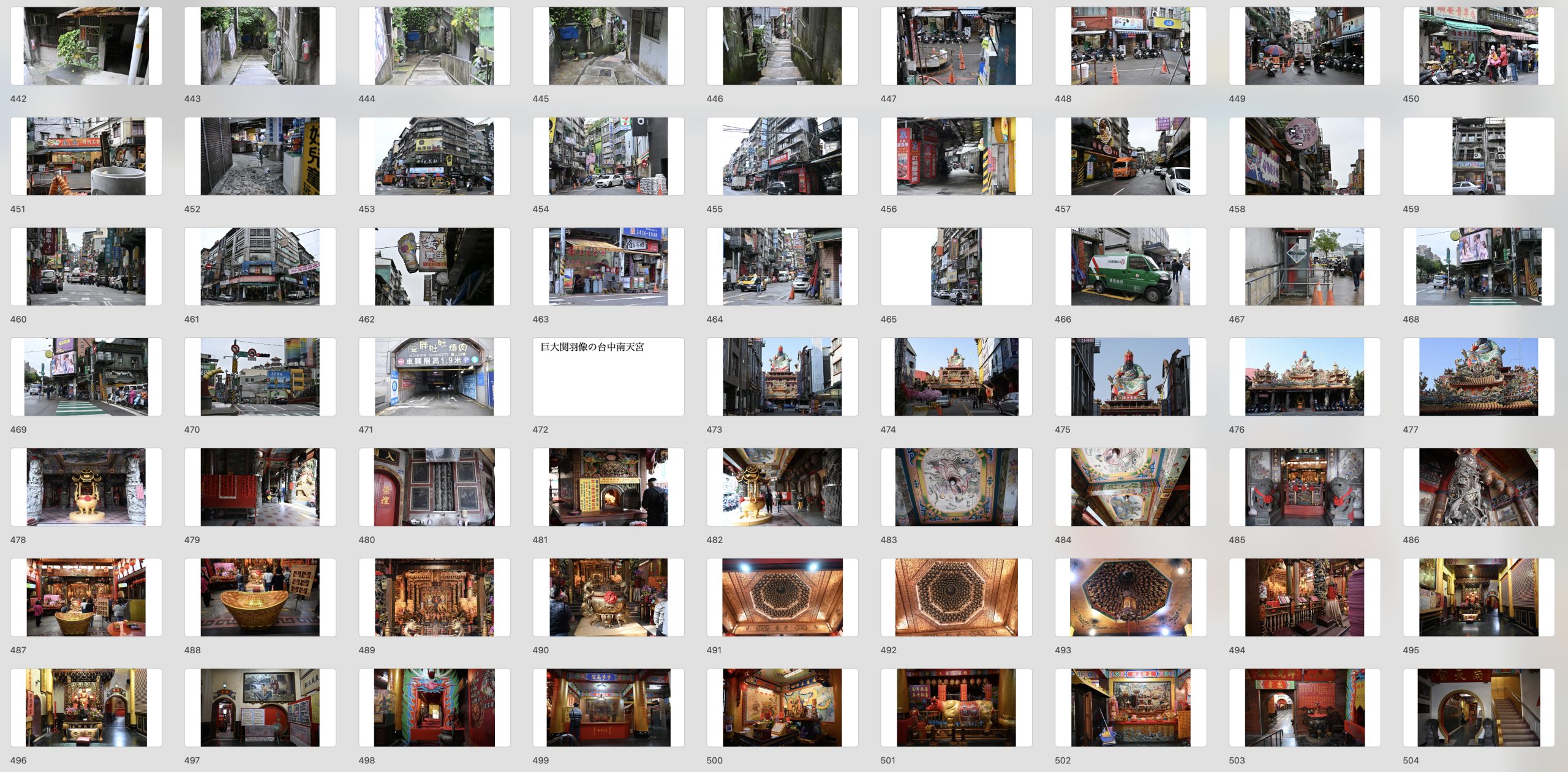
Task: Select slide 471 showing the parking garage entrance
Action: [x=434, y=377]
